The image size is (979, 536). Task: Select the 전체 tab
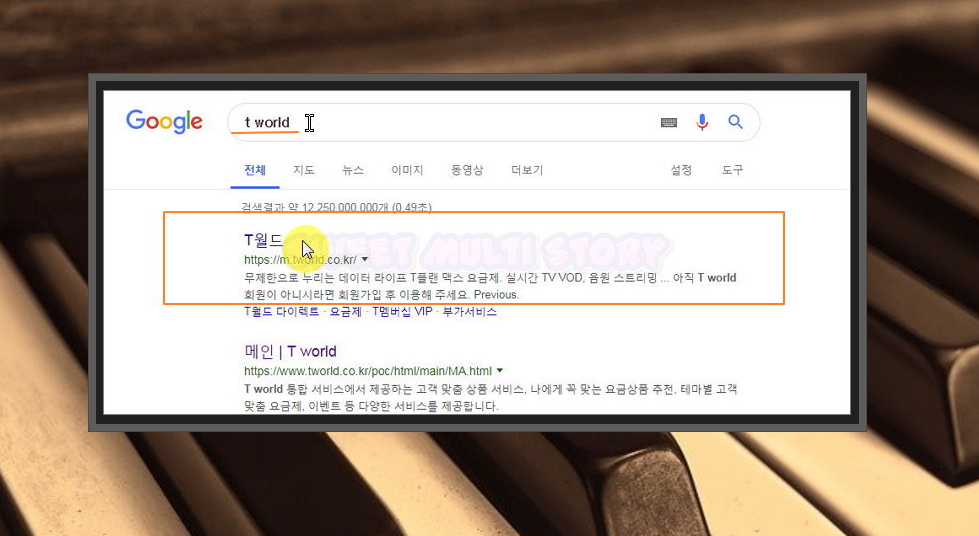(255, 170)
